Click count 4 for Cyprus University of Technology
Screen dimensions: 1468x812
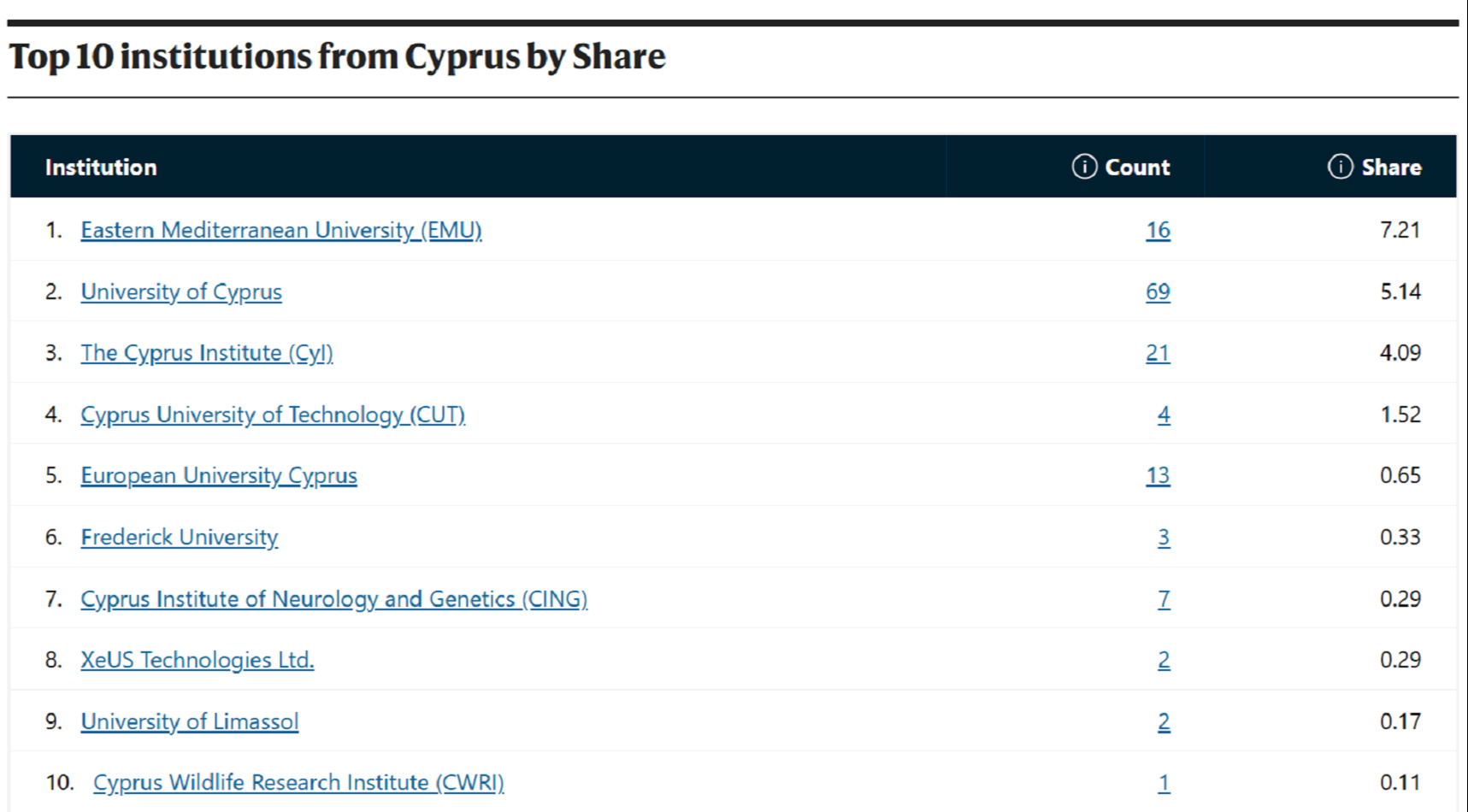1164,415
